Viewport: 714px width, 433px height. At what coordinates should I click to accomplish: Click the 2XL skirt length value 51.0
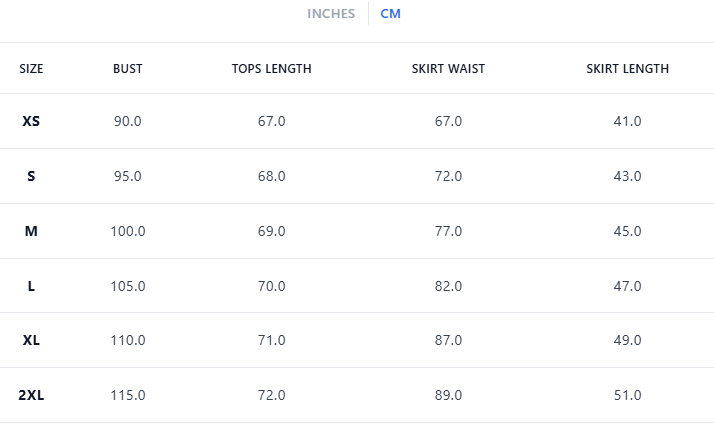tap(627, 395)
